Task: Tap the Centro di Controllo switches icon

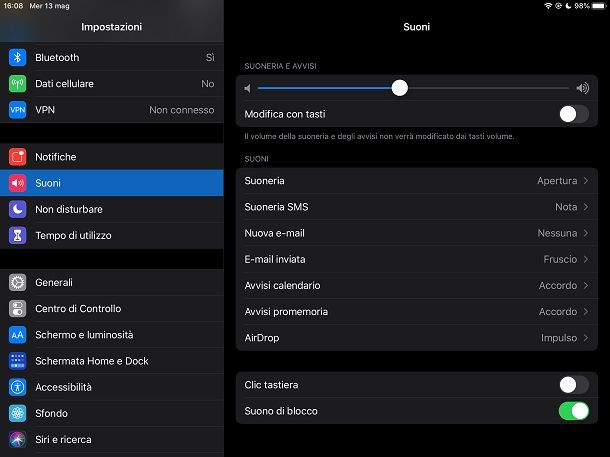Action: [x=18, y=308]
